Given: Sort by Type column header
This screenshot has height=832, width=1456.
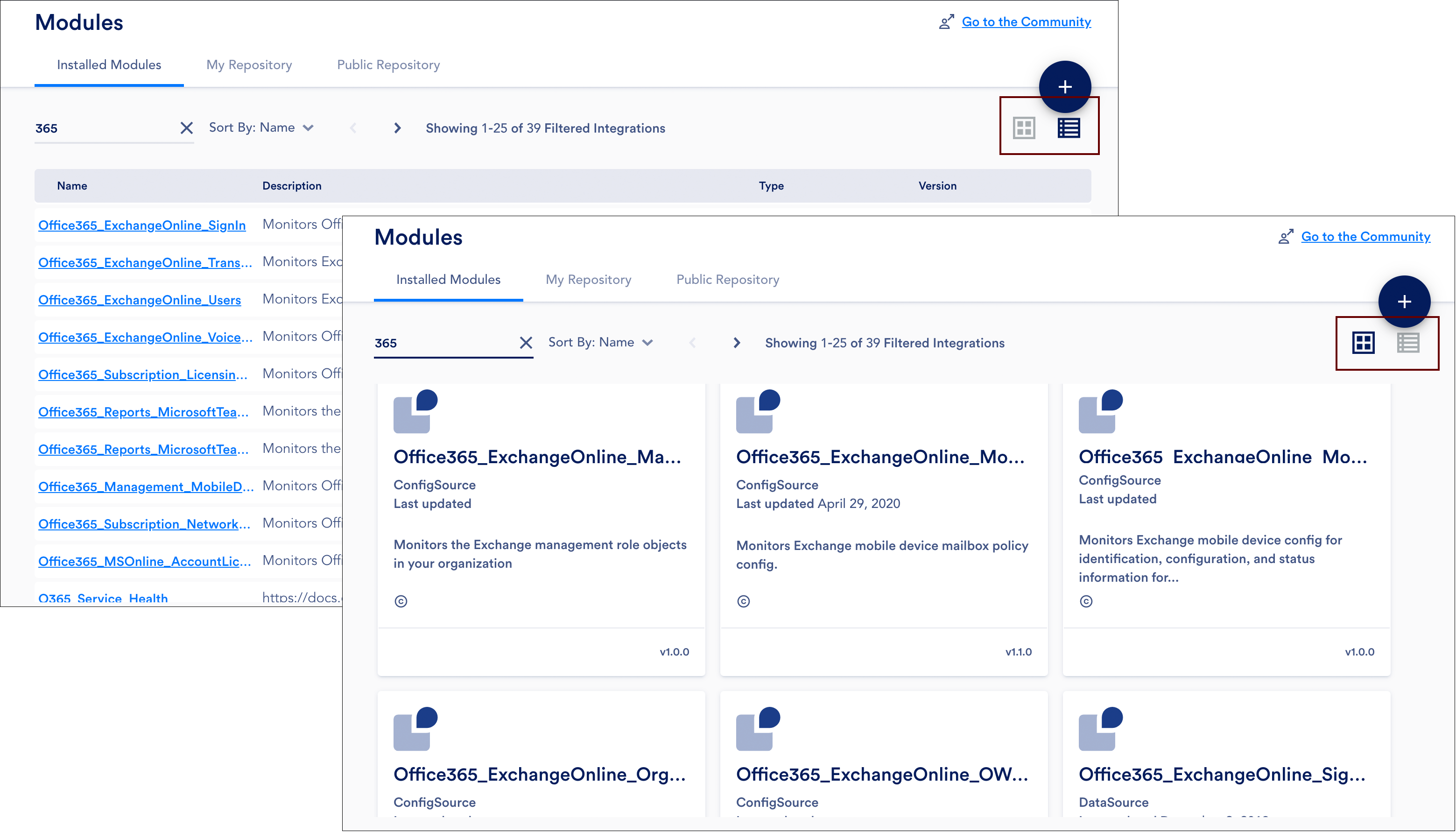Looking at the screenshot, I should coord(771,186).
